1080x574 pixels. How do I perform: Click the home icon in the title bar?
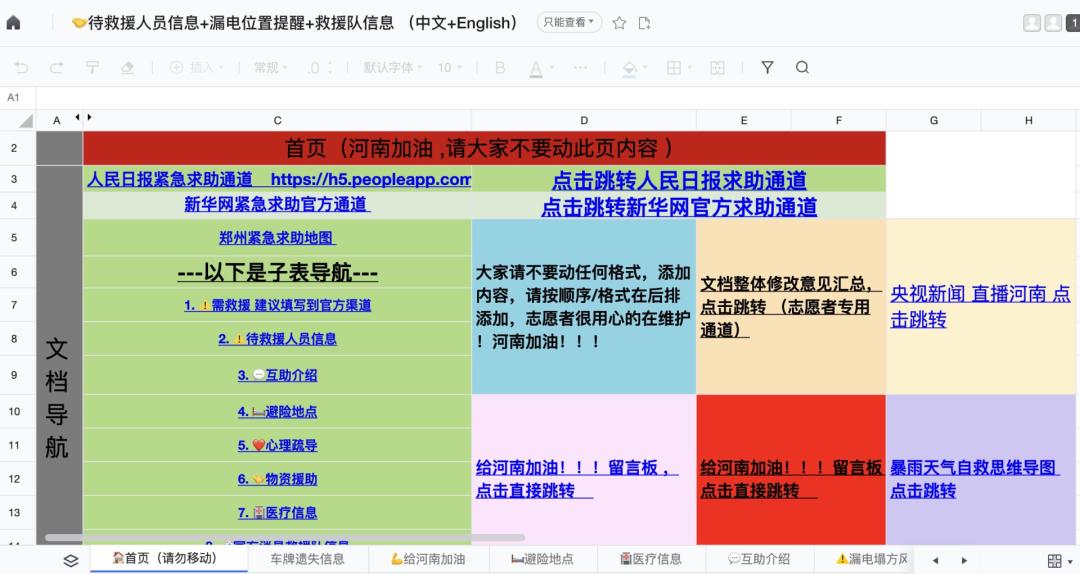14,23
